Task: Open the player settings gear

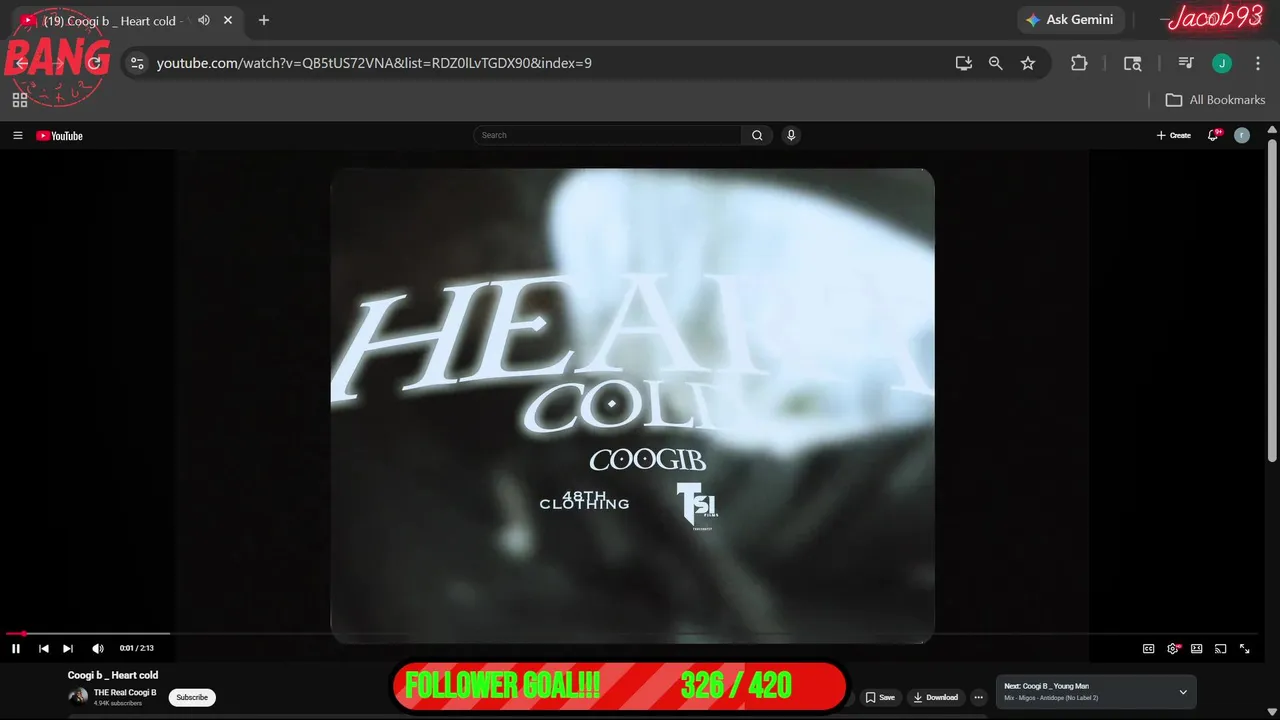Action: click(x=1173, y=649)
